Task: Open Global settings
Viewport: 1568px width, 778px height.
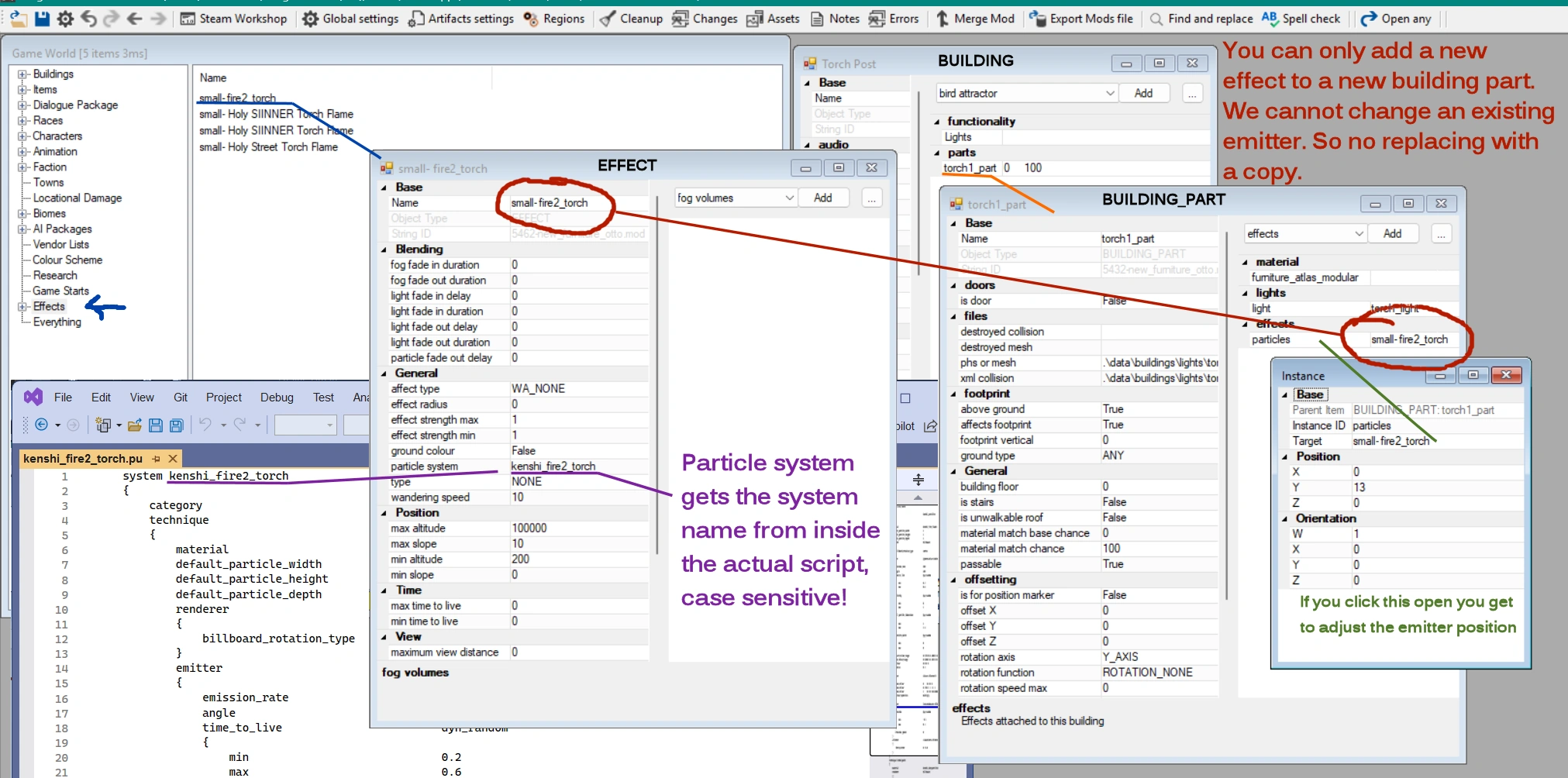Action: click(x=350, y=19)
